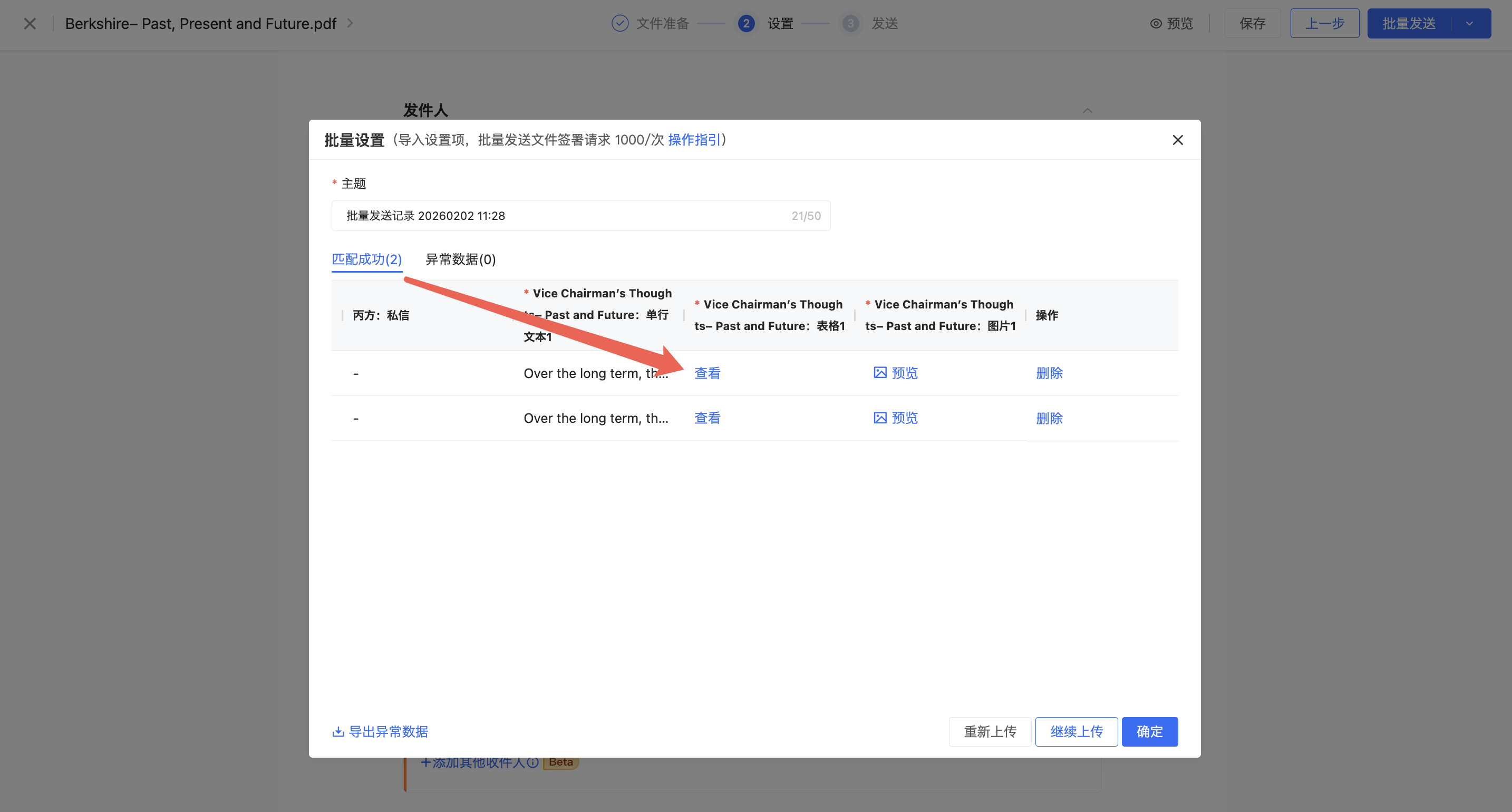Click the 继续上传 button
The height and width of the screenshot is (812, 1512).
coord(1076,731)
